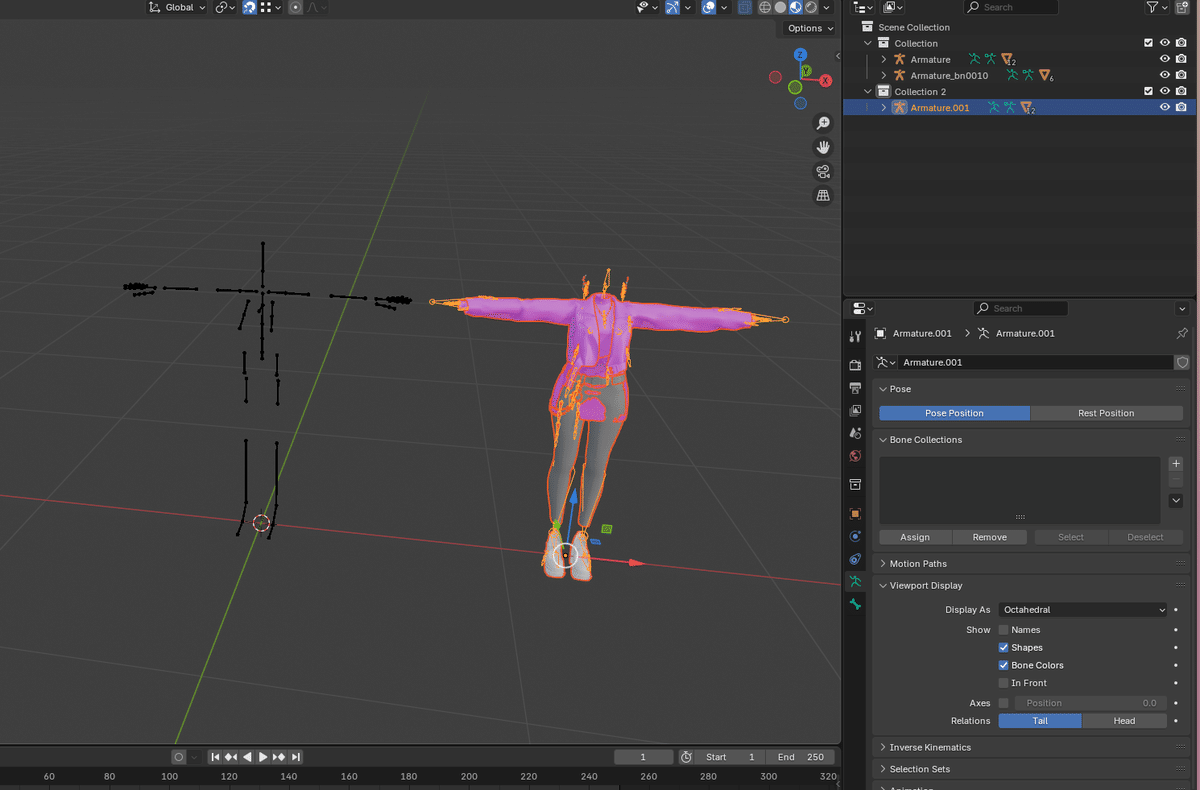Open the Scene properties tab
This screenshot has width=1200, height=790.
[x=855, y=434]
